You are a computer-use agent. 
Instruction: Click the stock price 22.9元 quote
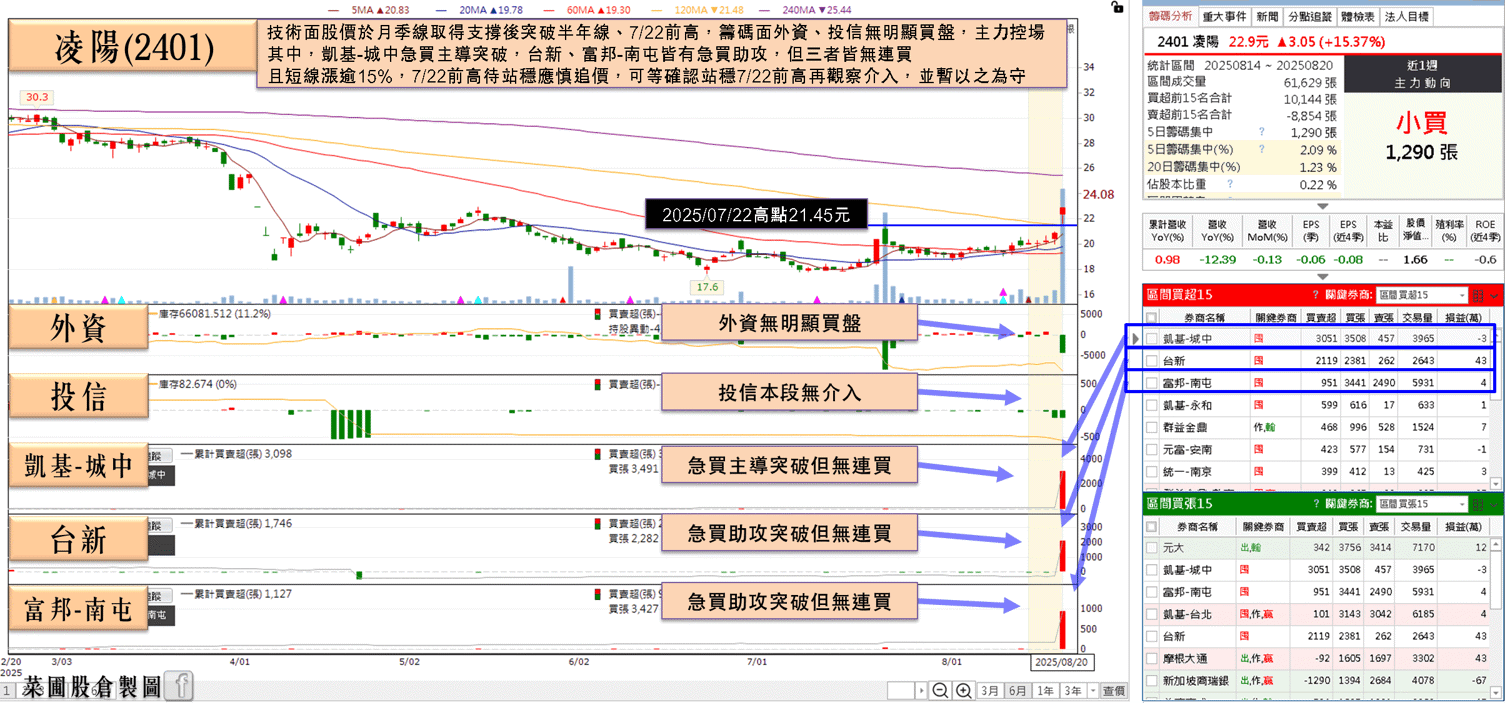point(1248,41)
